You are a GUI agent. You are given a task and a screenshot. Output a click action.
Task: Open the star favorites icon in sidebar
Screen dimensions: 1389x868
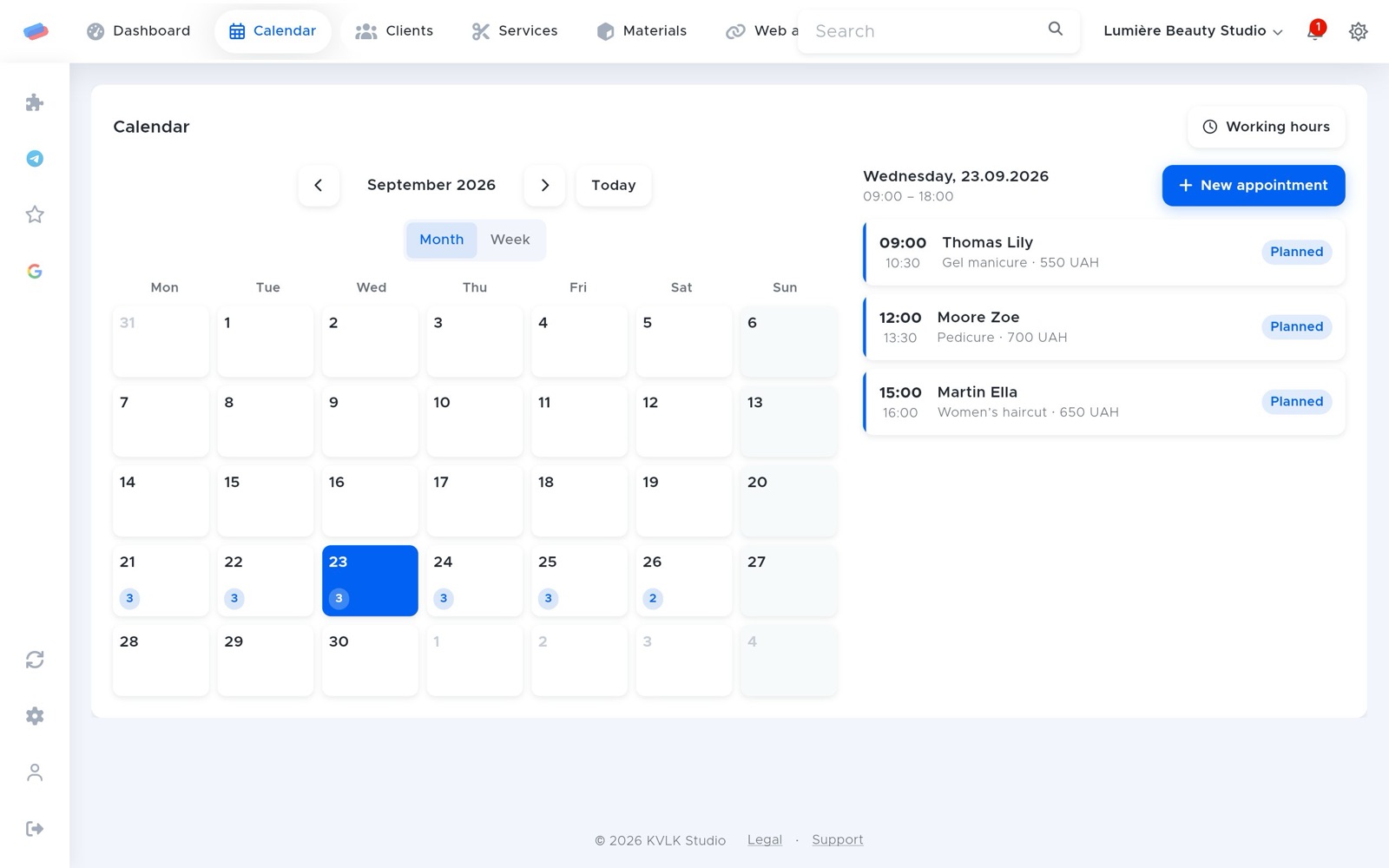(x=35, y=214)
